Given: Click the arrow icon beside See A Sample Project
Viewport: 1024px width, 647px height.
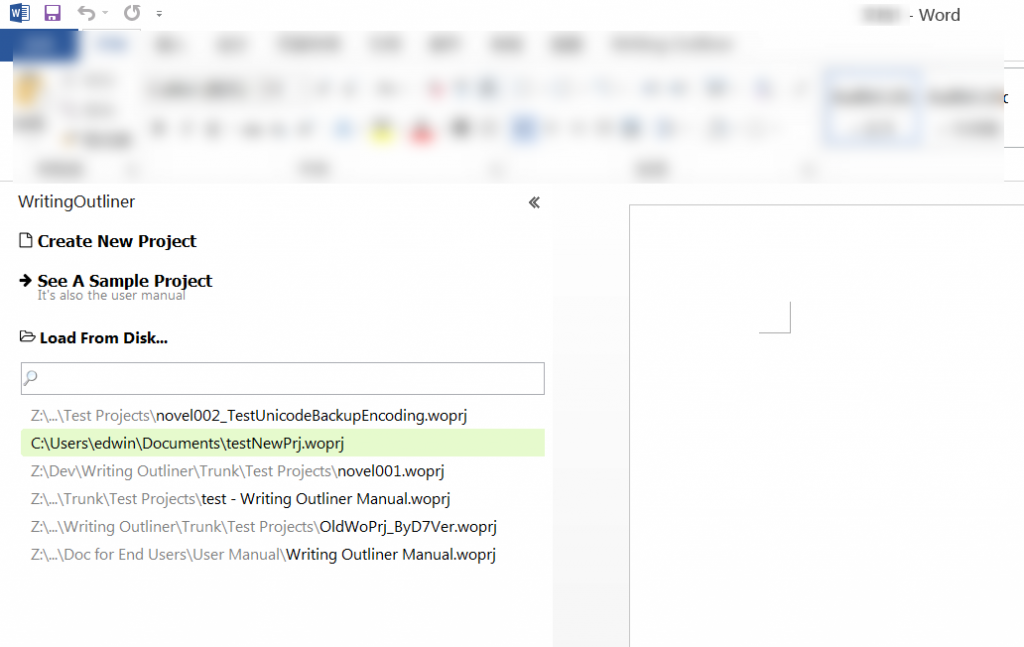Looking at the screenshot, I should point(23,281).
